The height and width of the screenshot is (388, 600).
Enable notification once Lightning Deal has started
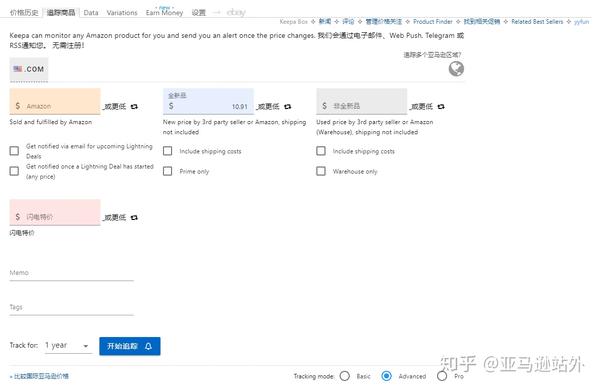tap(14, 171)
